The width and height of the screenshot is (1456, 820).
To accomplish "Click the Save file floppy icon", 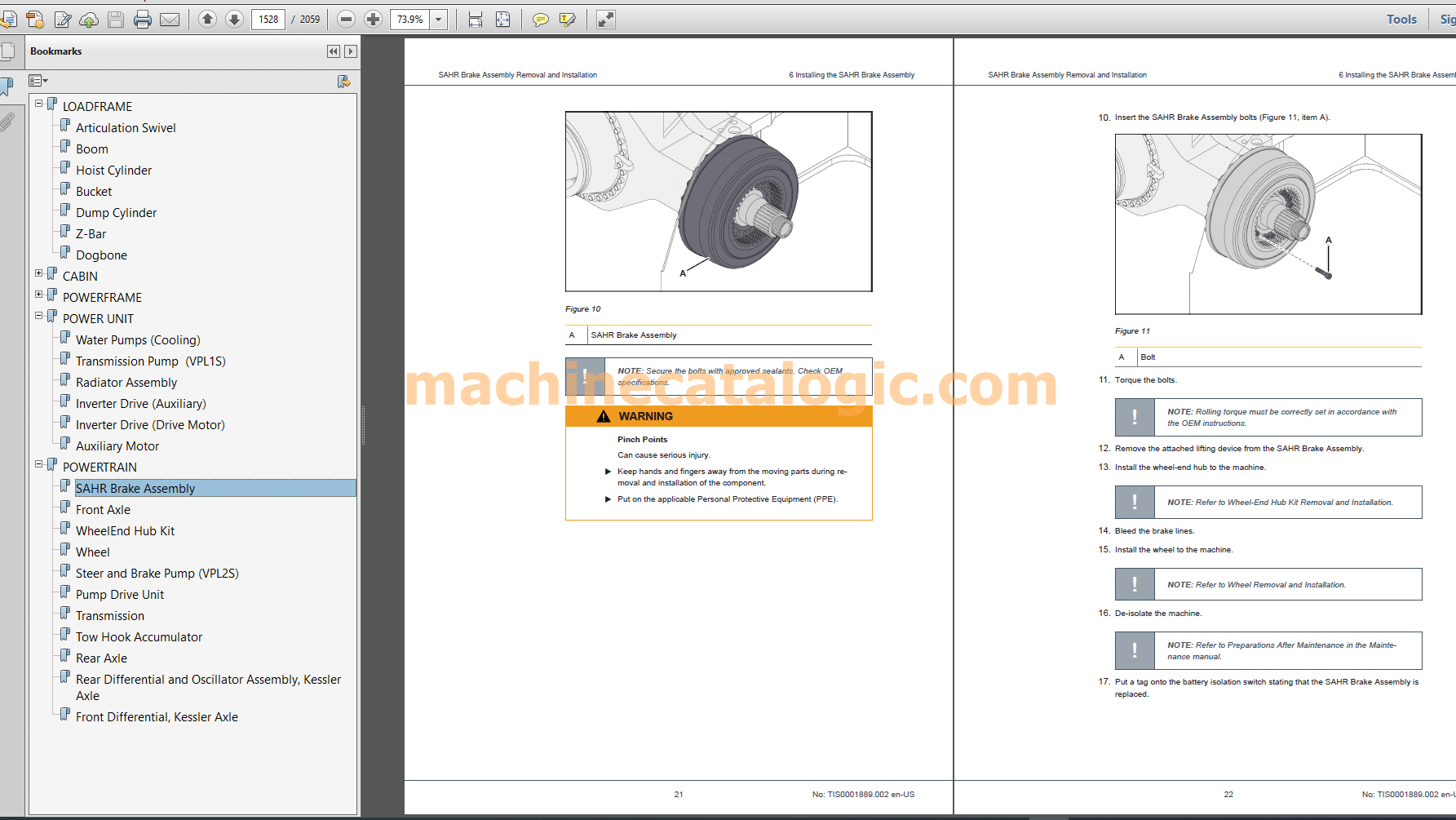I will (116, 20).
